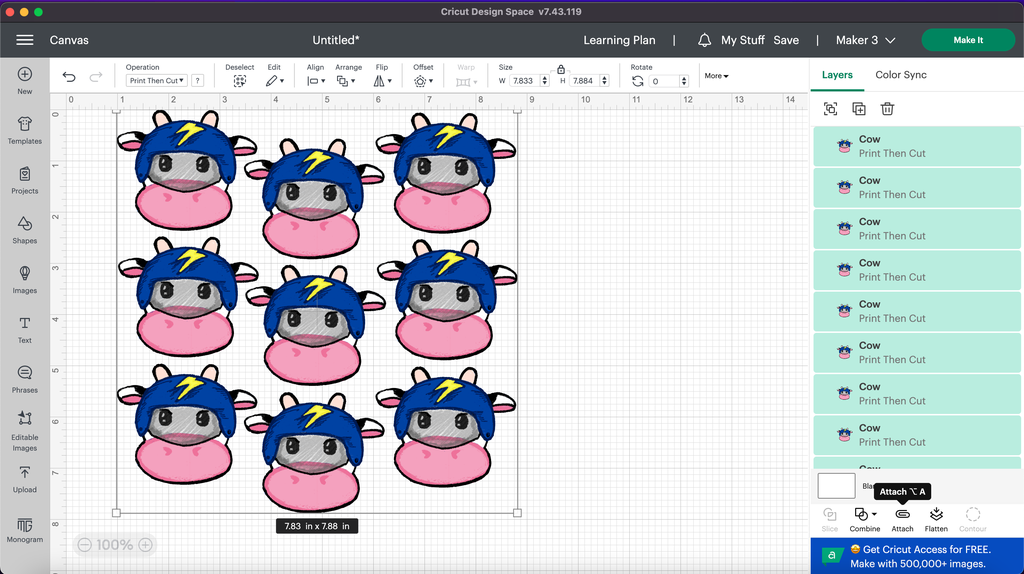Screen dimensions: 1024x574
Task: Expand the More toolbar menu
Action: [716, 76]
